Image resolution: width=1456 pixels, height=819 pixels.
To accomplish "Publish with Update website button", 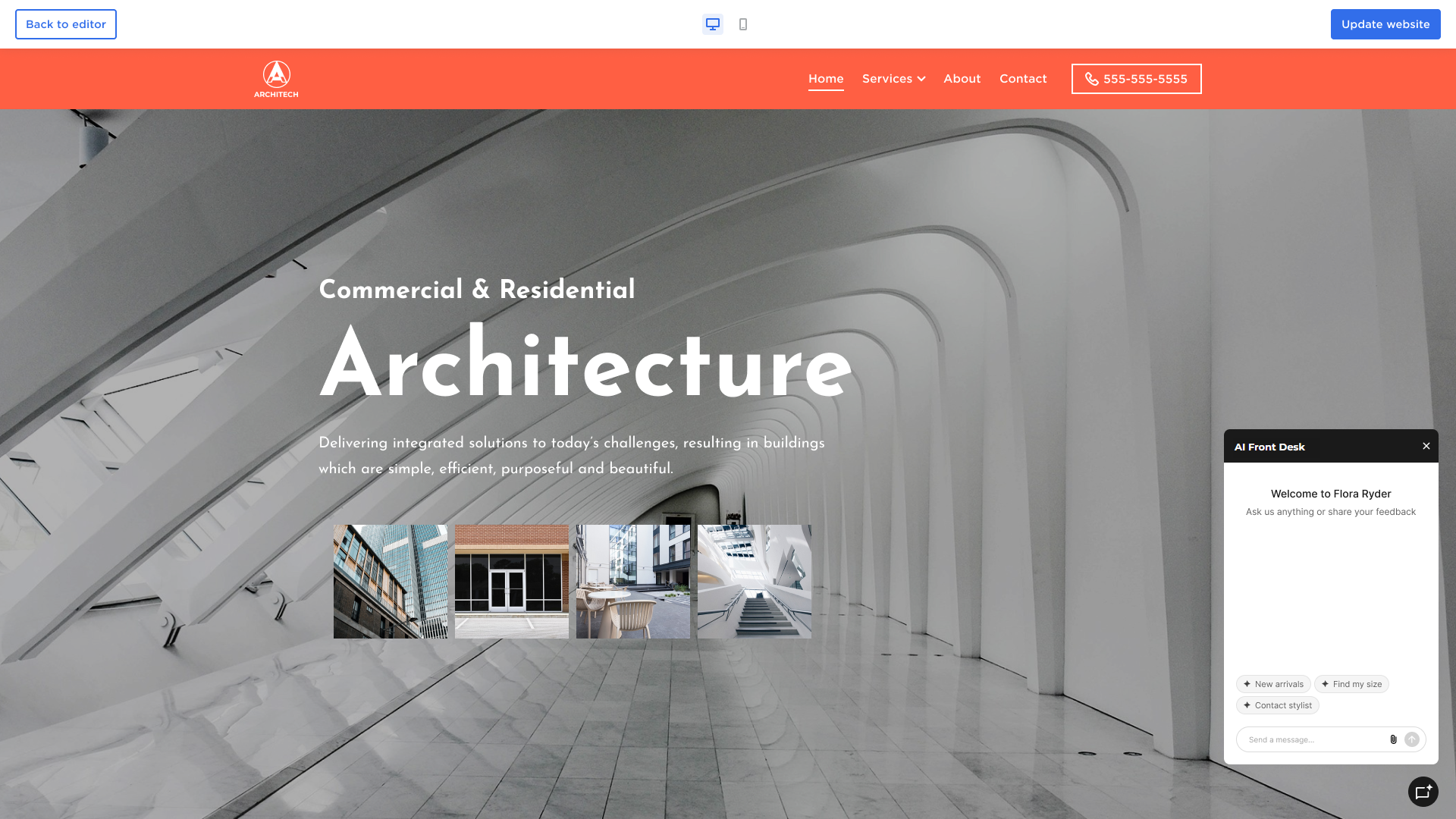I will click(1385, 24).
